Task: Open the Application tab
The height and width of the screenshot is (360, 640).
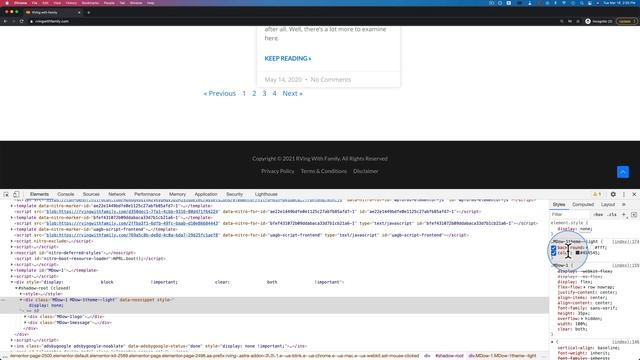Action: click(x=206, y=194)
